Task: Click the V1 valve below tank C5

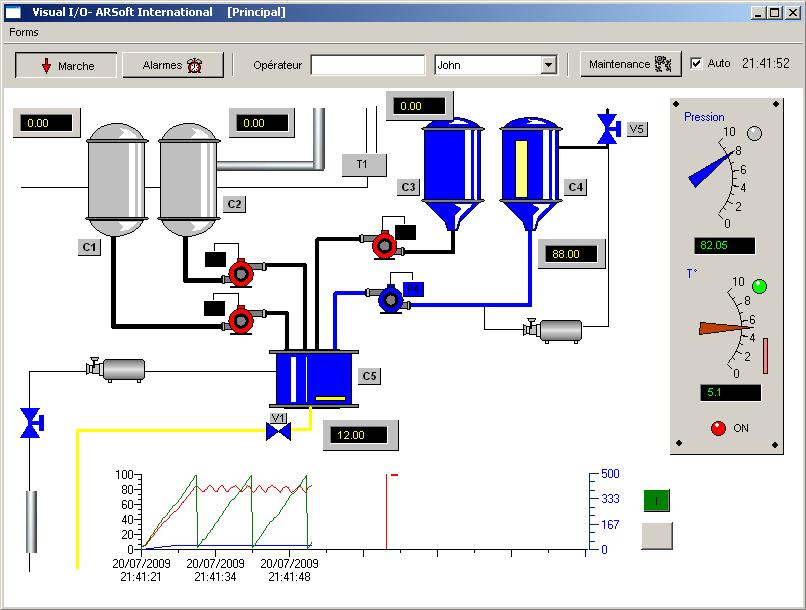Action: pyautogui.click(x=278, y=431)
